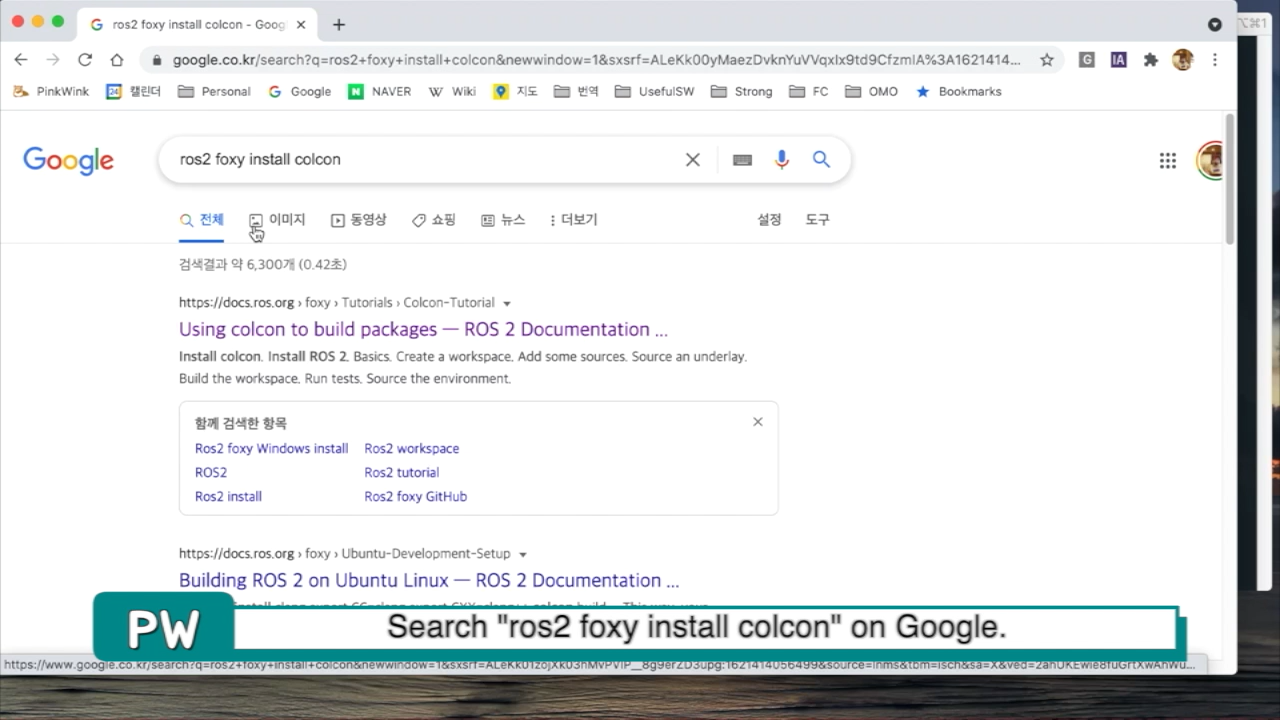This screenshot has height=720, width=1280.
Task: Click related search ROS2
Action: pos(211,473)
